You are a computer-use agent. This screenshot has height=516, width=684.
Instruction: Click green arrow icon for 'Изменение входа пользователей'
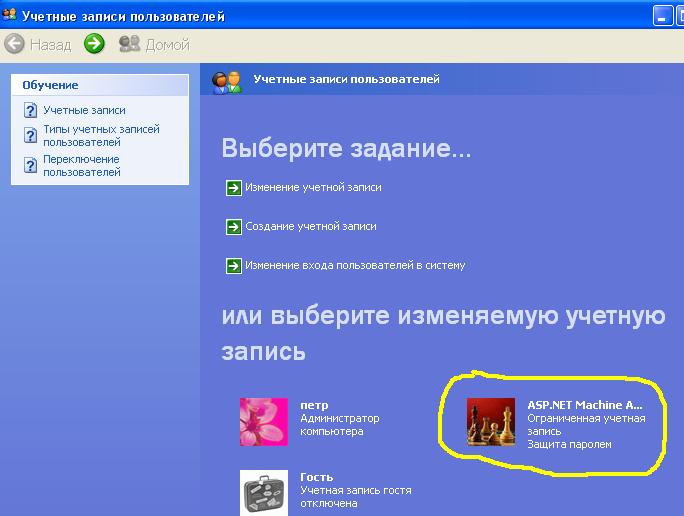[234, 266]
